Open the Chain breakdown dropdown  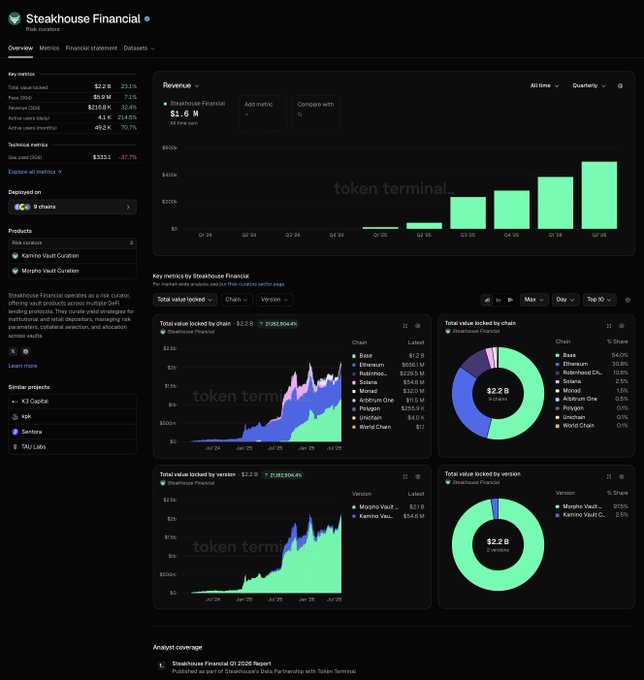(x=236, y=300)
